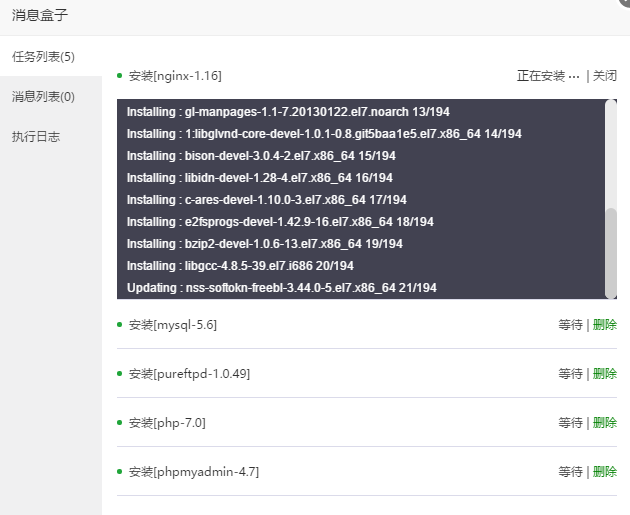
Task: Click 关闭 beside the nginx-1.16 install
Action: 604,76
